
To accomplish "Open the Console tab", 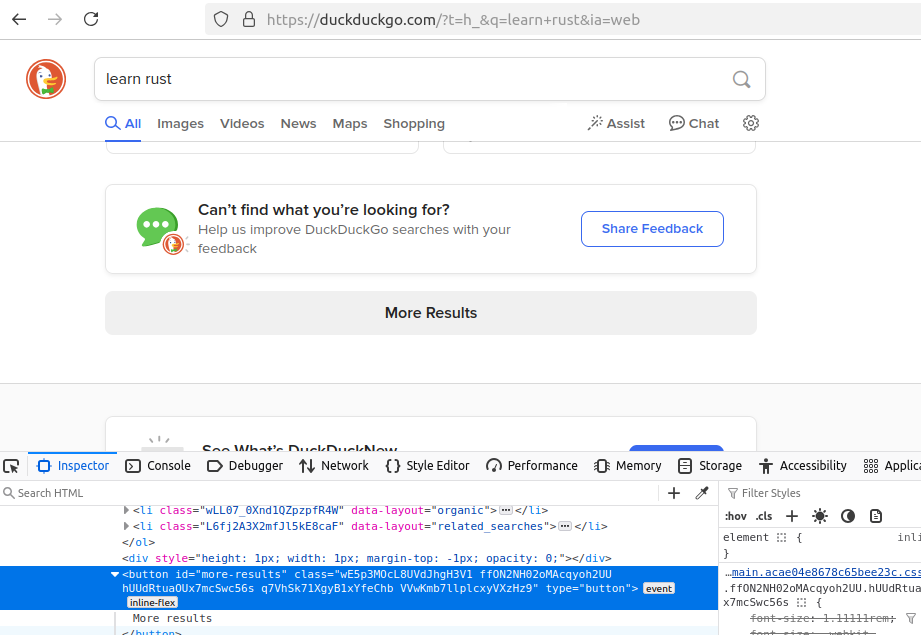I will click(158, 466).
